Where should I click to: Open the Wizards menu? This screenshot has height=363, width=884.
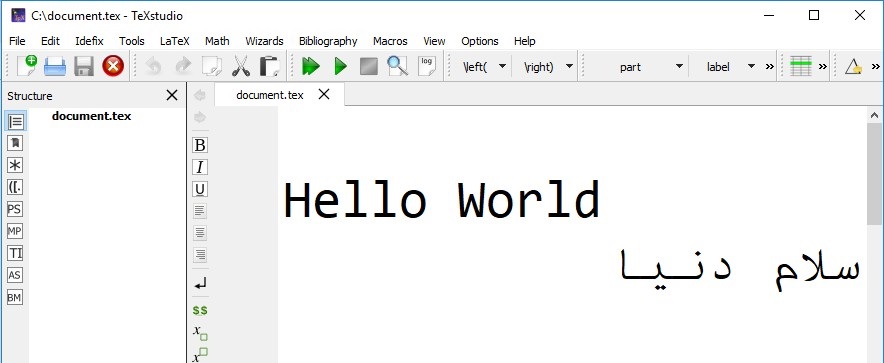pyautogui.click(x=264, y=41)
